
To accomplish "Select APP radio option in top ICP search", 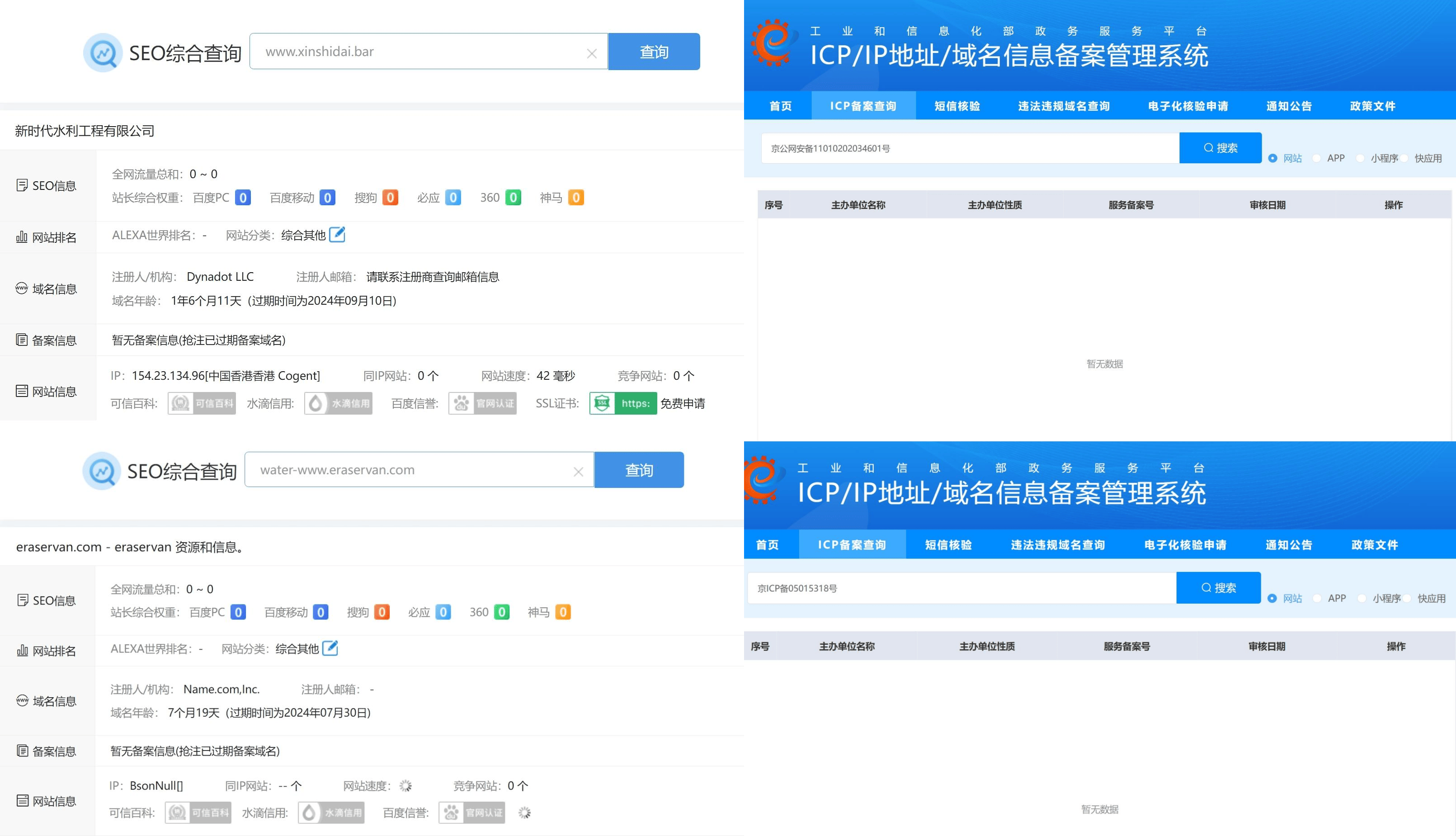I will pos(1317,158).
